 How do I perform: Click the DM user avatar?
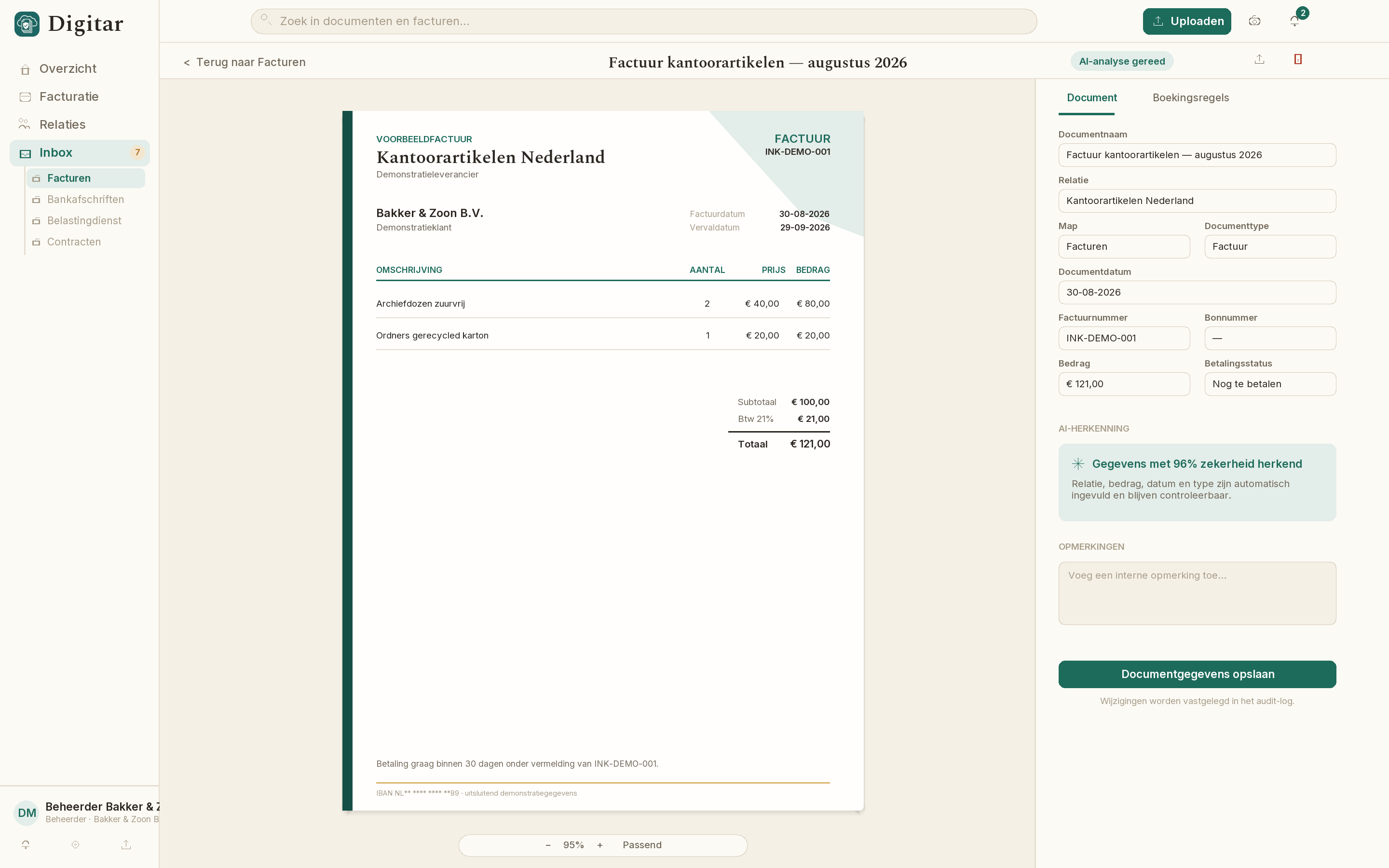[x=27, y=813]
